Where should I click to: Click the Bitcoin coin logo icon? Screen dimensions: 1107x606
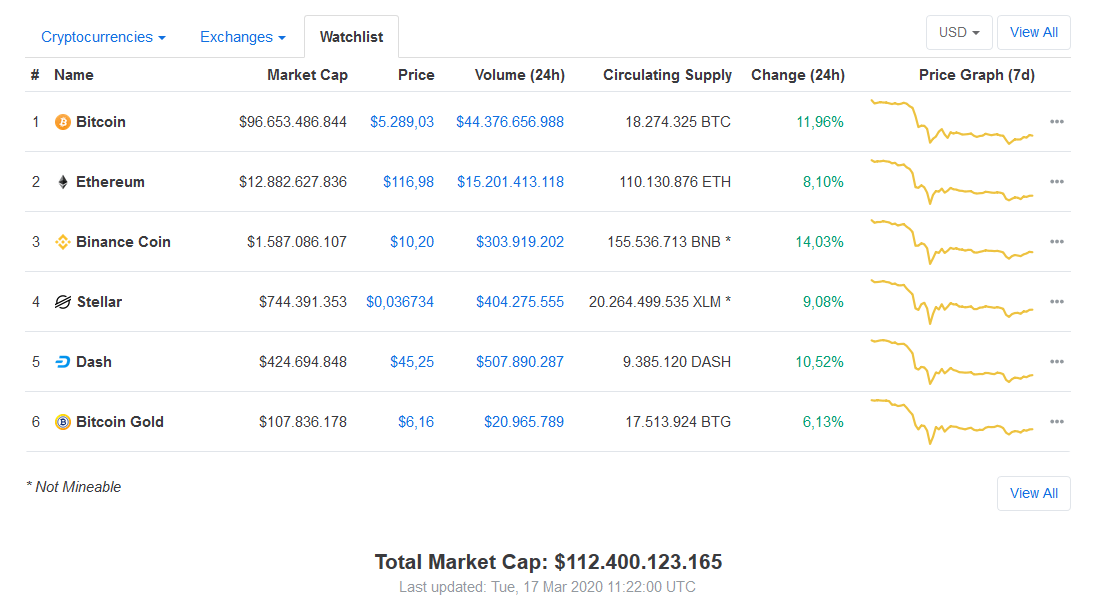[x=63, y=122]
